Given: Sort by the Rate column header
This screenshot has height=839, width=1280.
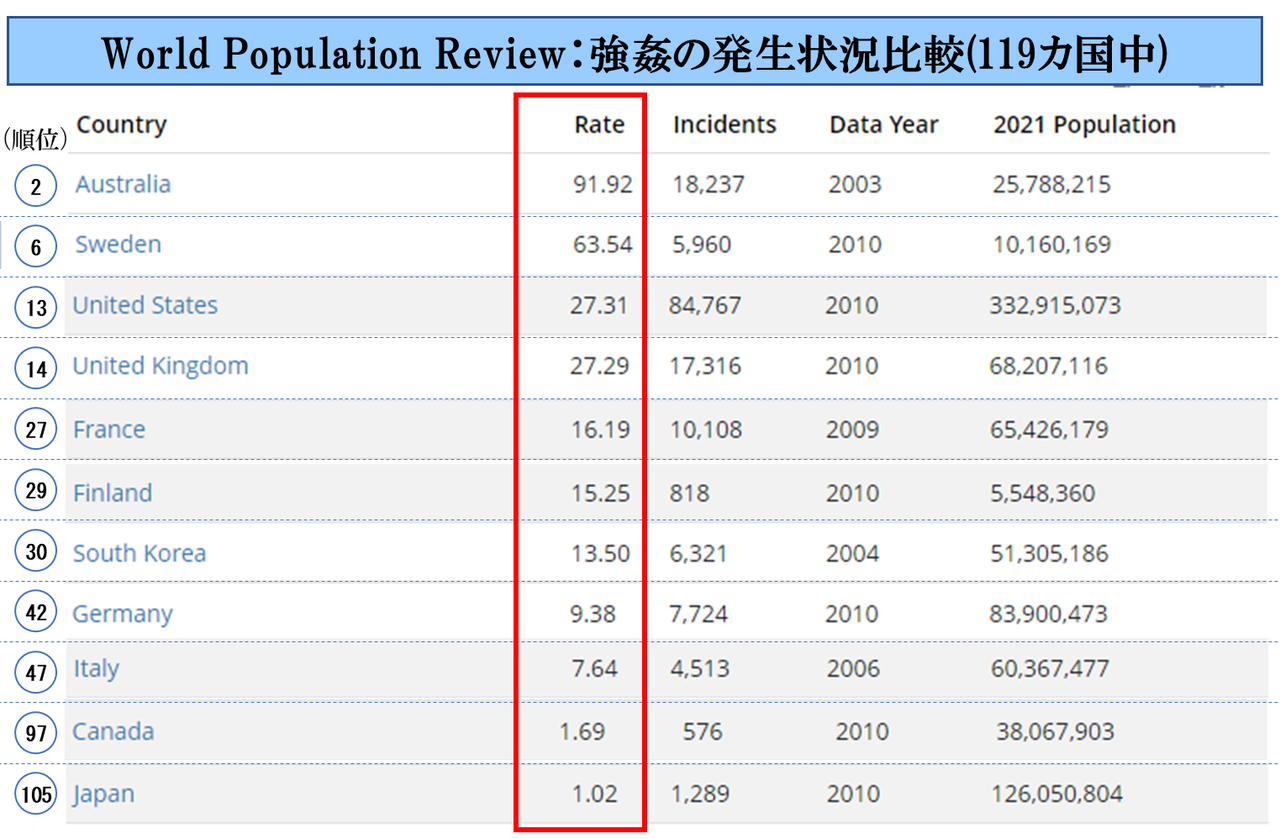Looking at the screenshot, I should (599, 125).
